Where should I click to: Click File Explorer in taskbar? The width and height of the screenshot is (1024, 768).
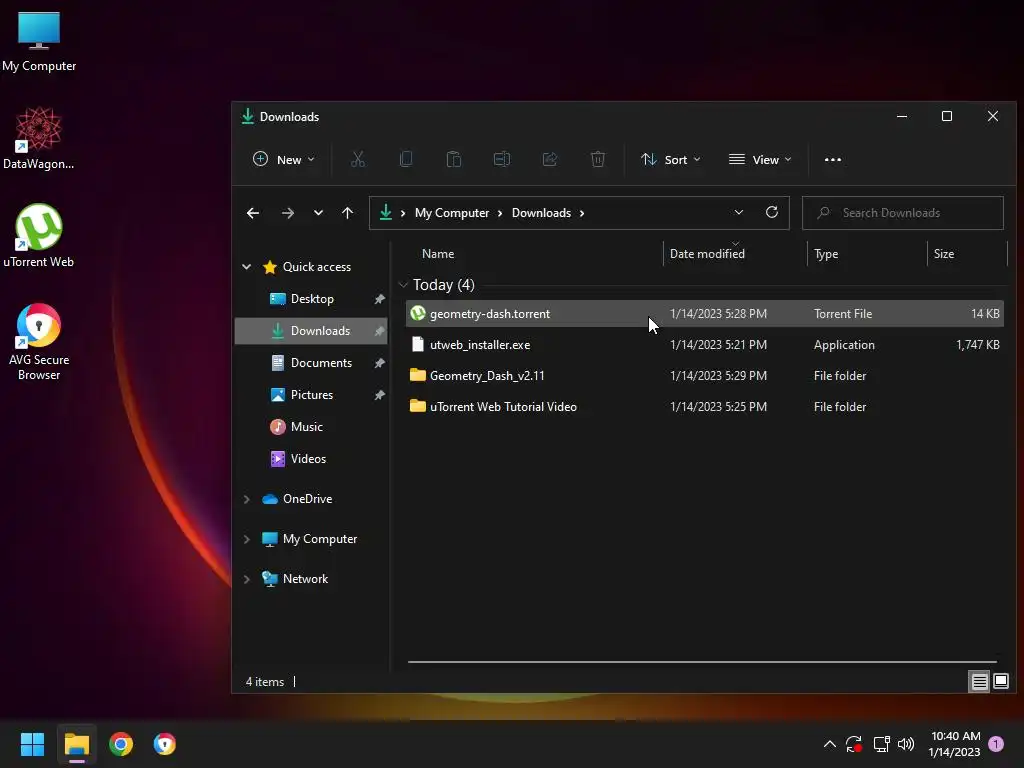coord(76,744)
